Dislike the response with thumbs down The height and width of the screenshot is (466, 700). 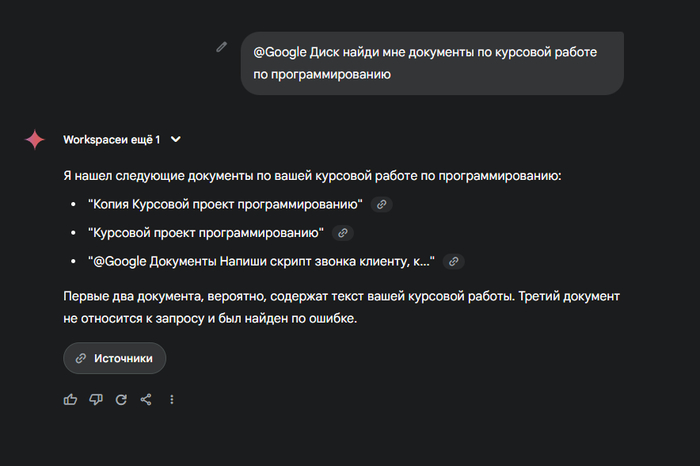(96, 399)
